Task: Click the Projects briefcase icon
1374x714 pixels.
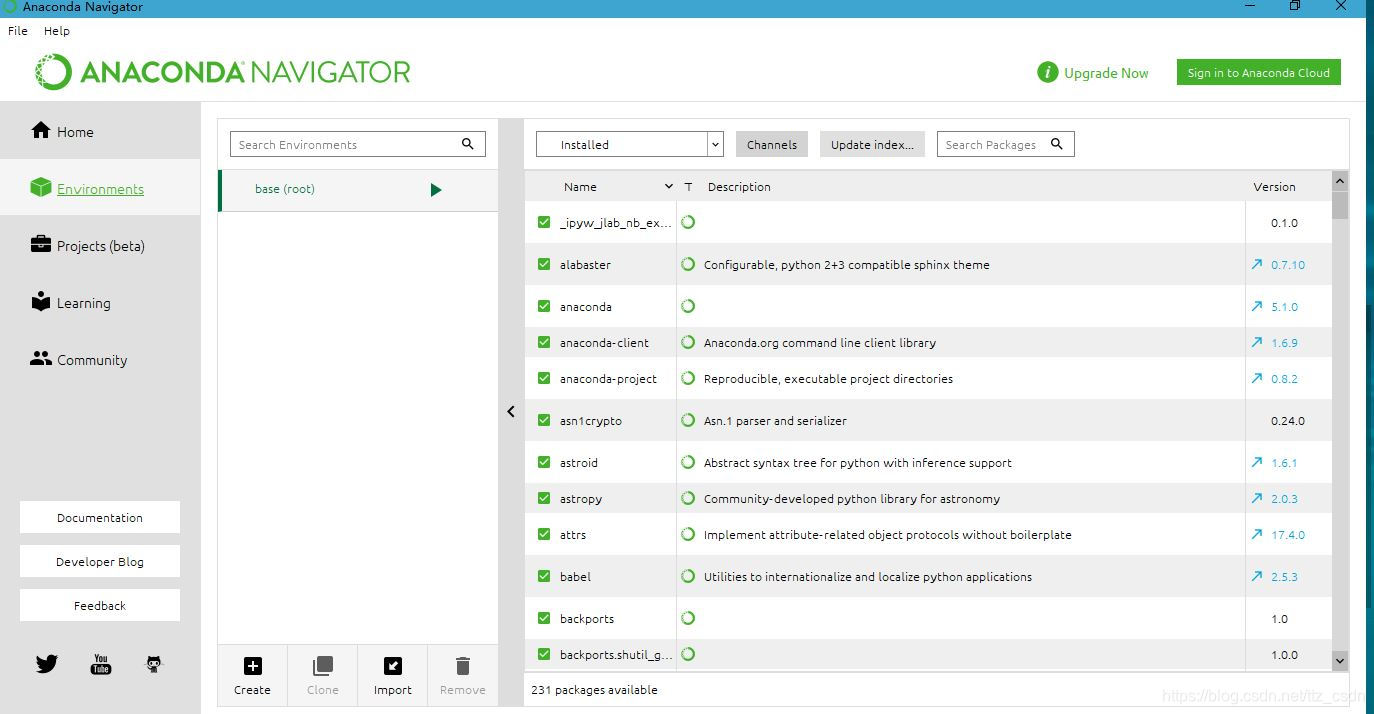Action: point(41,245)
